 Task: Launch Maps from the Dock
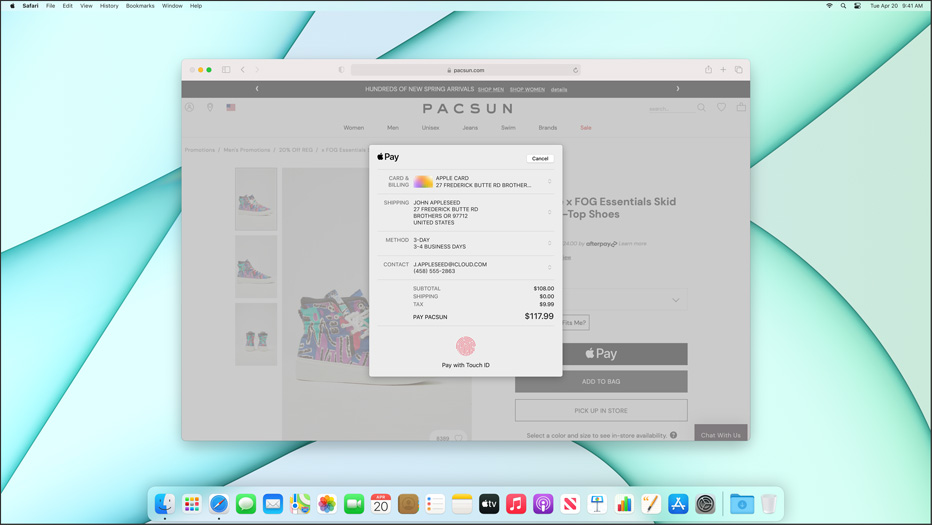pos(300,504)
